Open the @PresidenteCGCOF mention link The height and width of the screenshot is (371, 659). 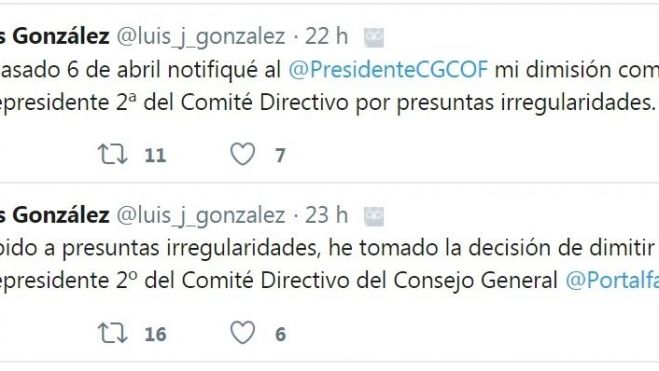coord(388,69)
